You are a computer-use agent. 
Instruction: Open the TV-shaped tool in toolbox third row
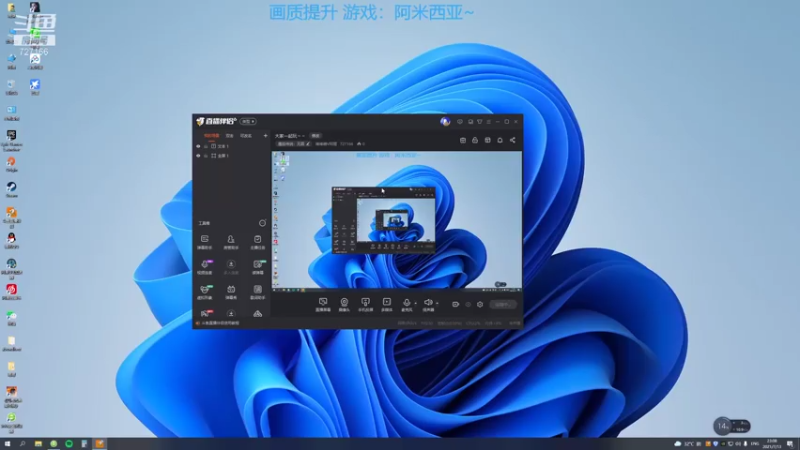pos(231,292)
